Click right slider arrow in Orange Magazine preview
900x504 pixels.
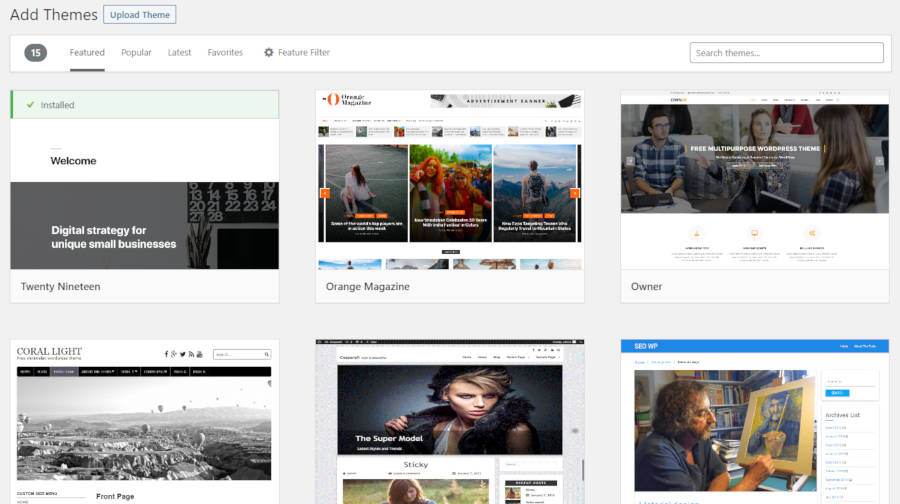(575, 193)
